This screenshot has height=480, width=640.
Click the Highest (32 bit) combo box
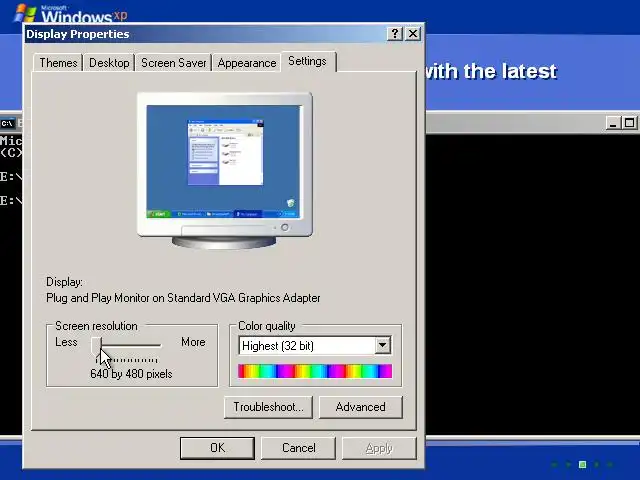coord(315,346)
